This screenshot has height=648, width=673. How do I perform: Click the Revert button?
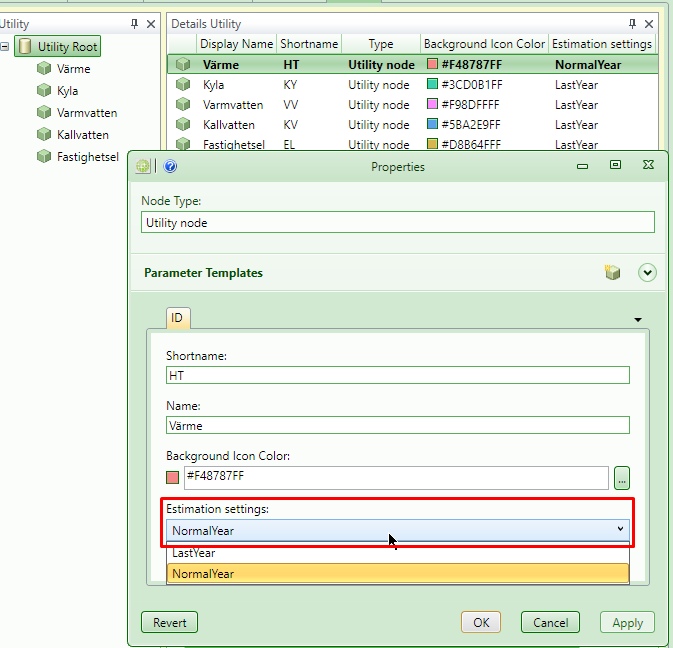click(170, 623)
